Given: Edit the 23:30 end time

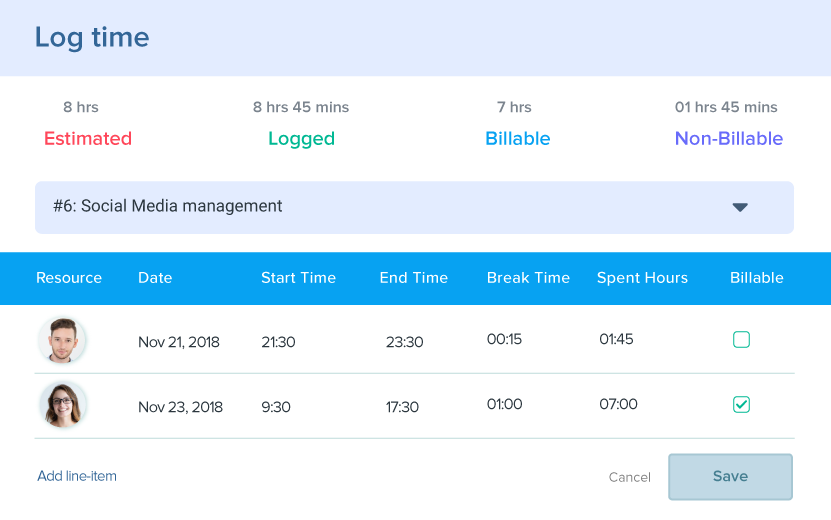Looking at the screenshot, I should (405, 342).
